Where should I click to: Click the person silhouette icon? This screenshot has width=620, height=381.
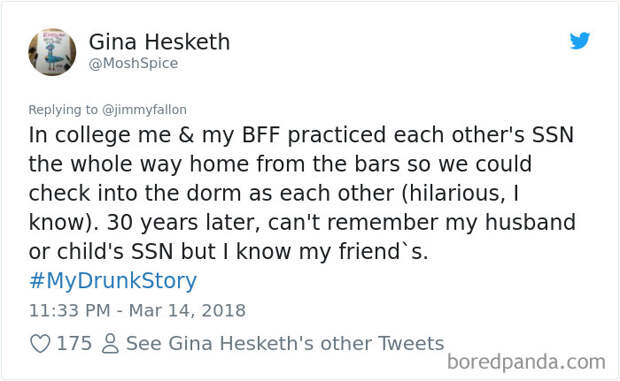pyautogui.click(x=110, y=343)
